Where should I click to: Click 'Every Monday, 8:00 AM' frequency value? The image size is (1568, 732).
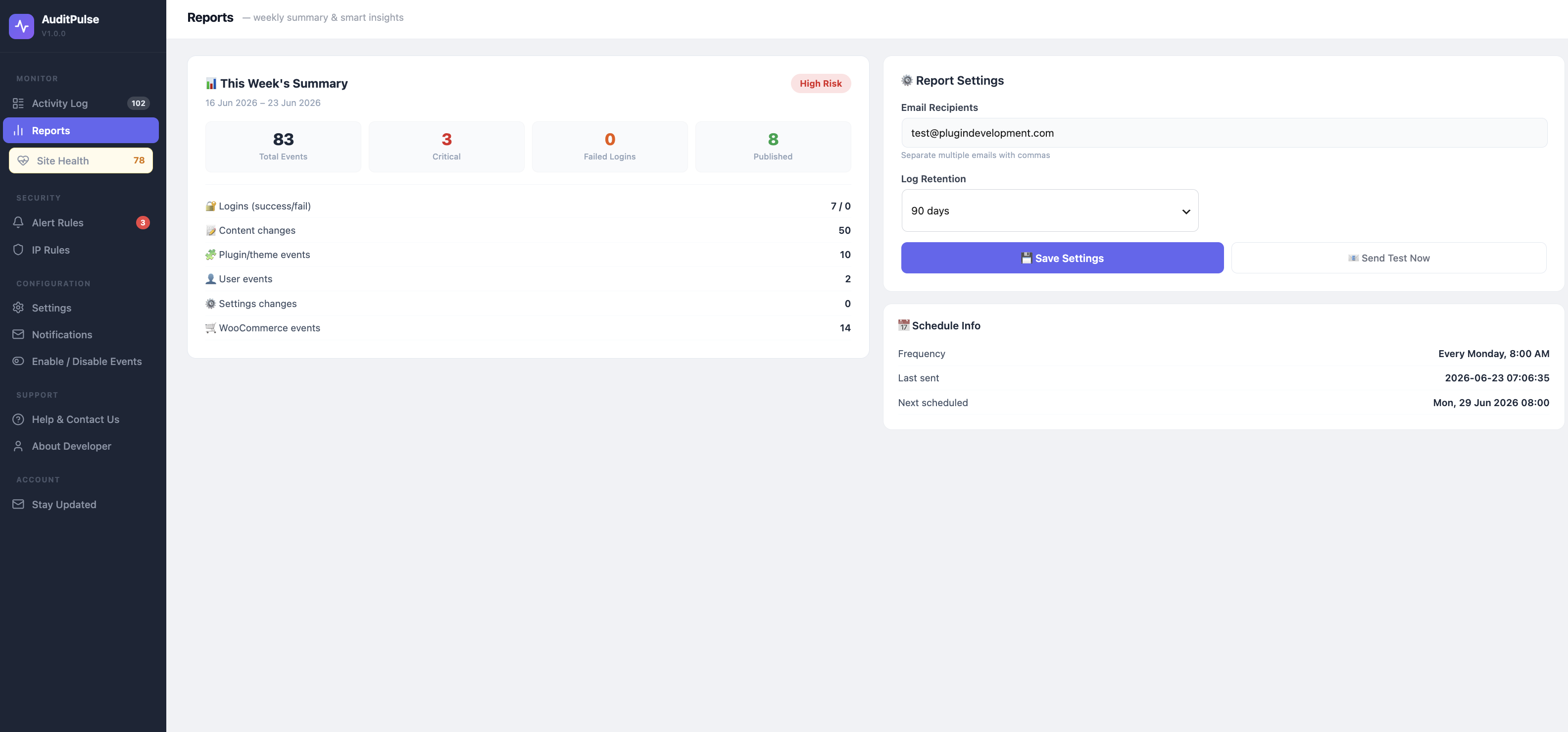(x=1494, y=354)
